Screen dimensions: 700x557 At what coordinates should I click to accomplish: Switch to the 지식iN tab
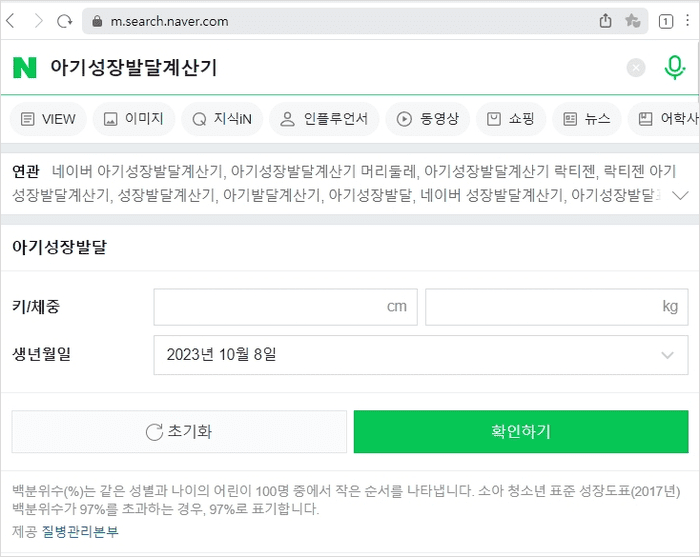(x=222, y=119)
